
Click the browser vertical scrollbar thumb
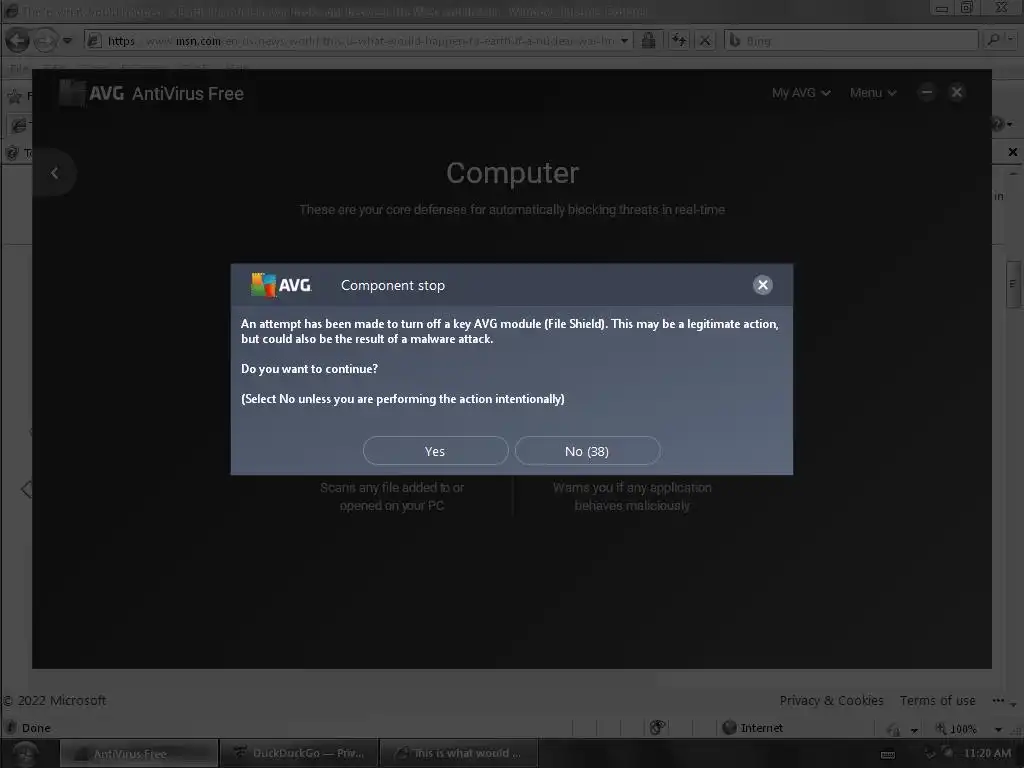[1013, 284]
